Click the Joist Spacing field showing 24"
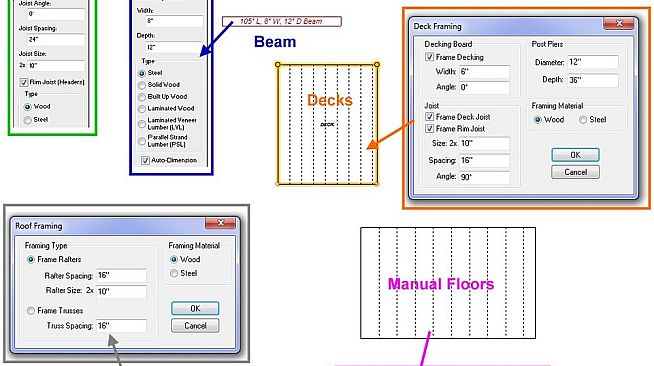Viewport: 654px width, 366px height. click(56, 40)
